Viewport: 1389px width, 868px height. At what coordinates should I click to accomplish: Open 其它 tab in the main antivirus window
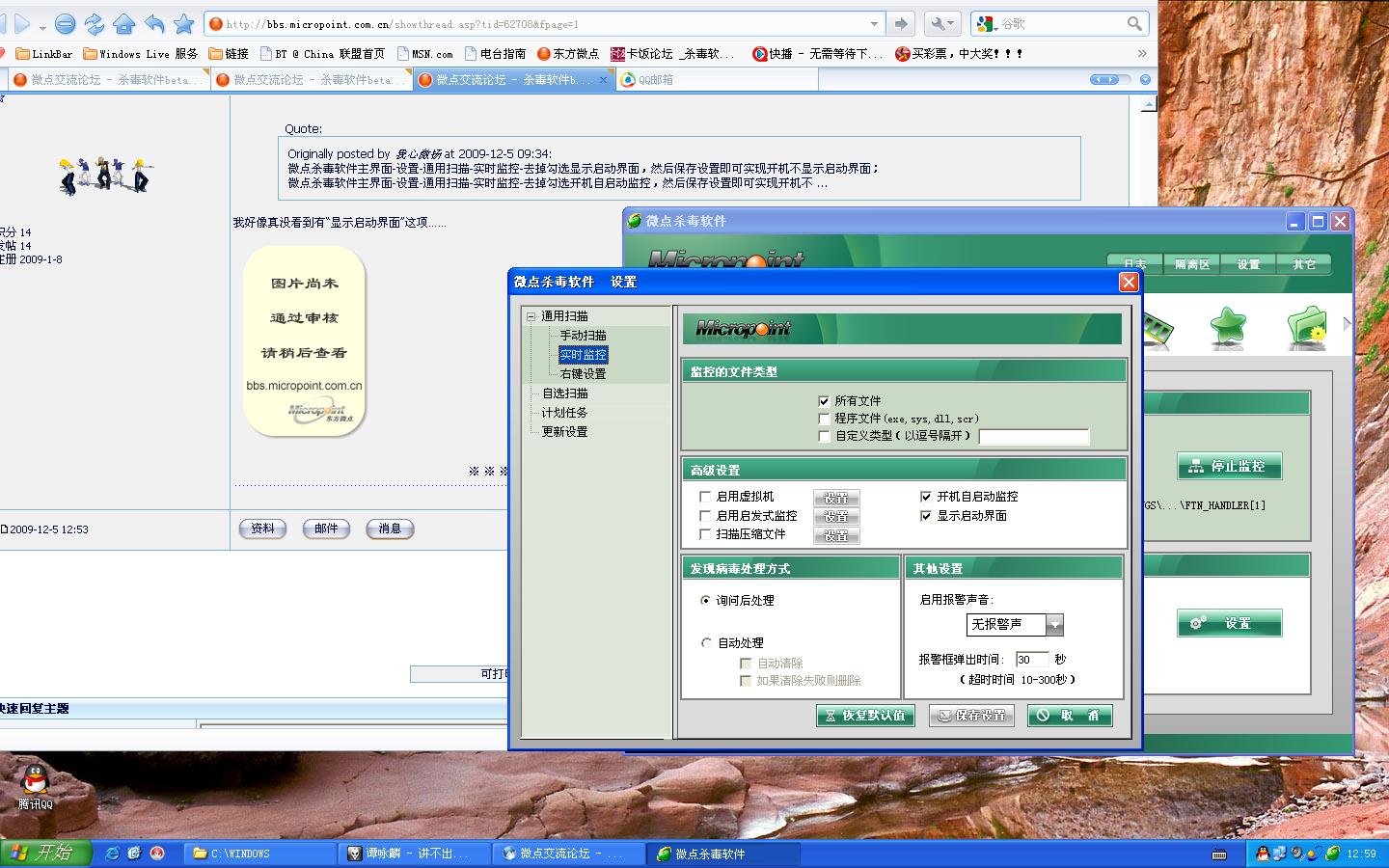click(x=1304, y=264)
